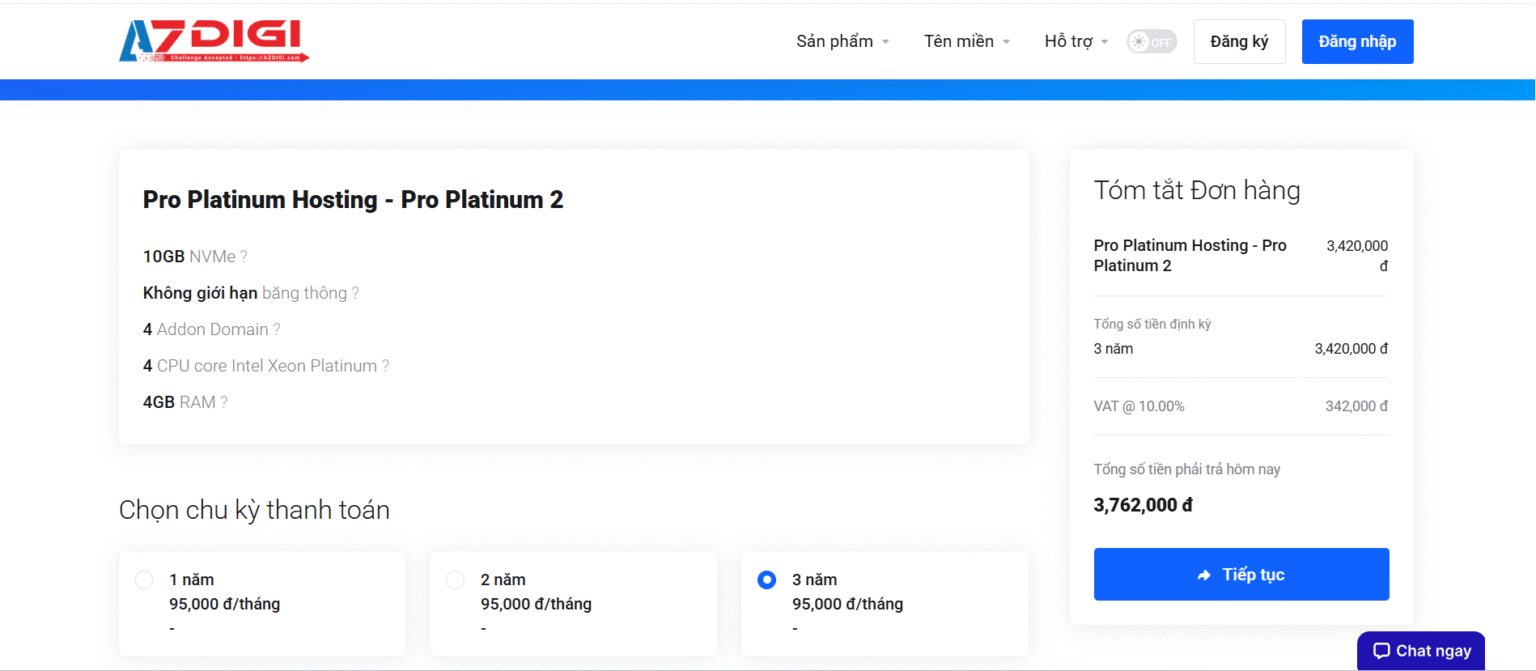Expand the Tên miền dropdown menu
The image size is (1536, 671).
click(x=966, y=42)
